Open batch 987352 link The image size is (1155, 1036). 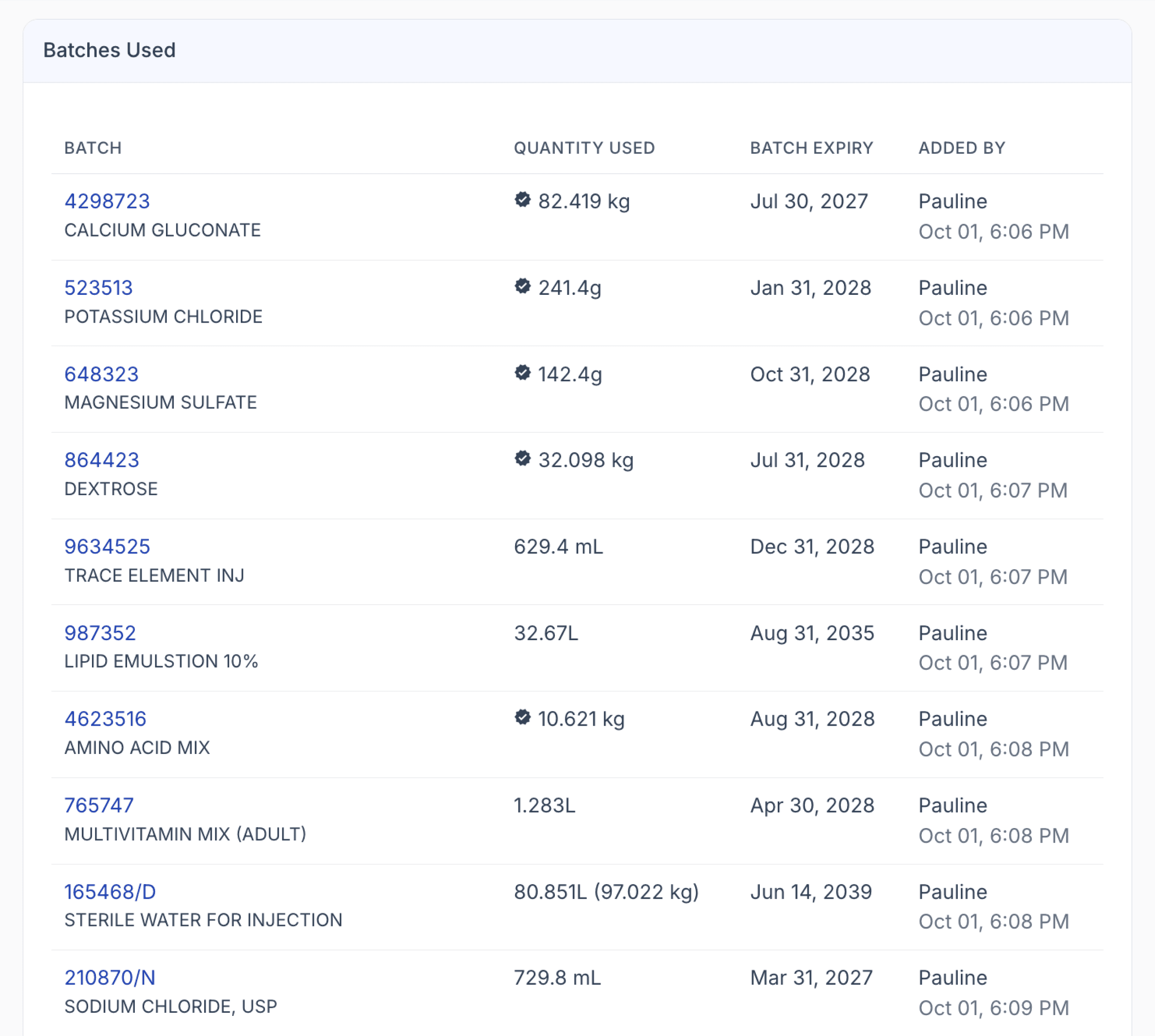[x=100, y=634]
